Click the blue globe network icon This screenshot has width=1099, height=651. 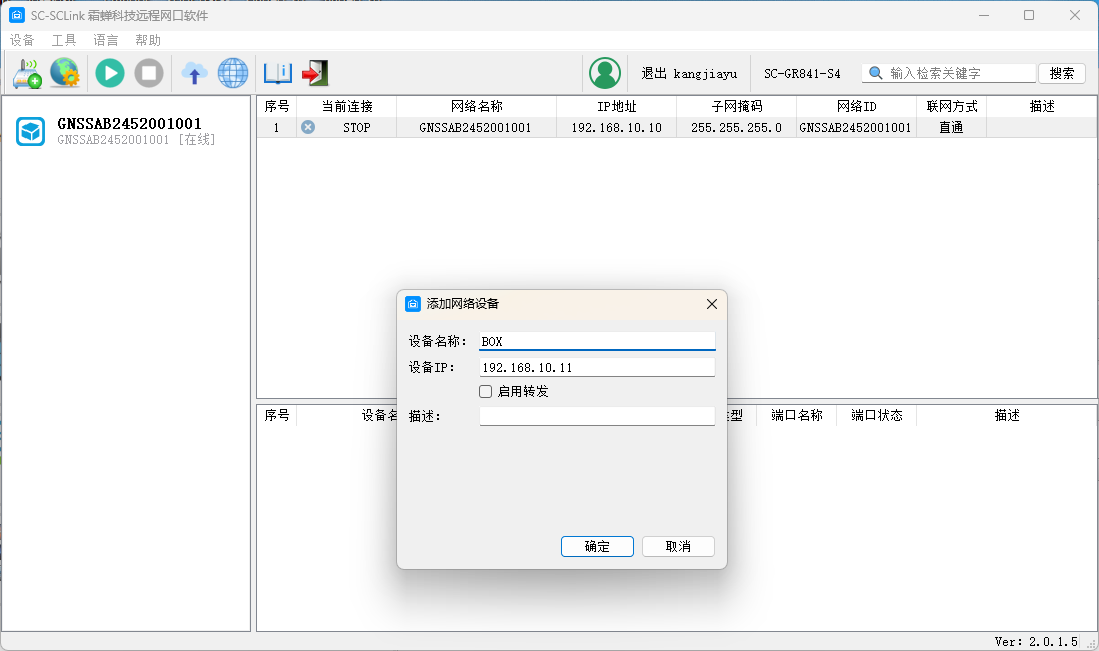[232, 73]
